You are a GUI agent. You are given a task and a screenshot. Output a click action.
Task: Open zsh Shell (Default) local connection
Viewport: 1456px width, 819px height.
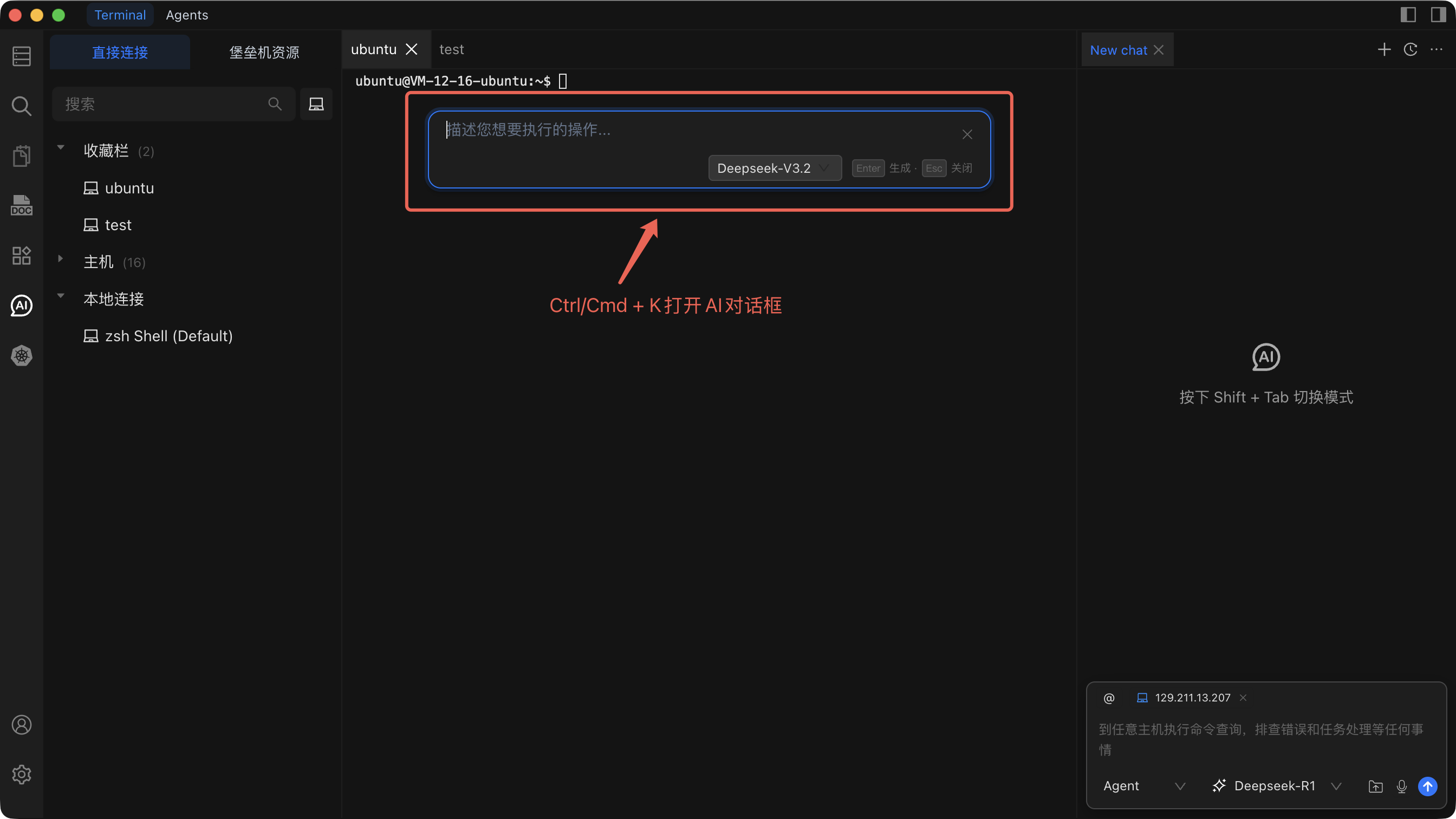168,336
